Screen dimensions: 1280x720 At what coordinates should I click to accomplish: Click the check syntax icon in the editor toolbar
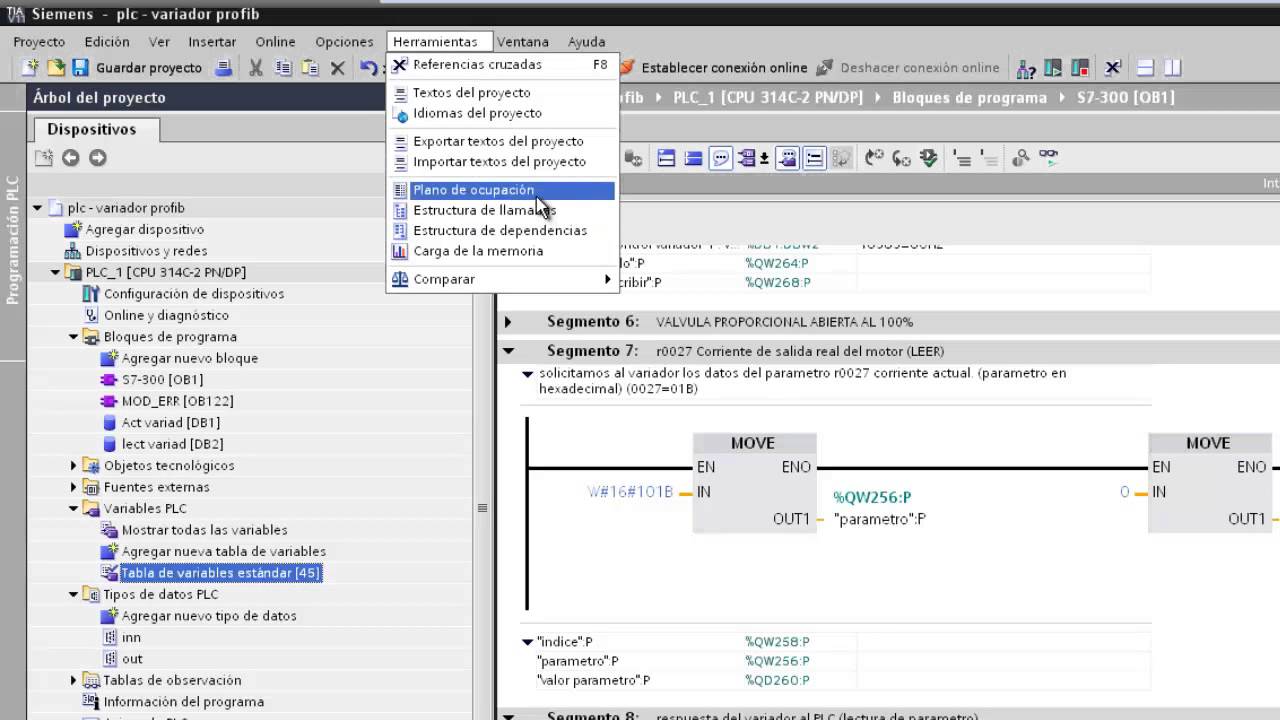point(929,158)
